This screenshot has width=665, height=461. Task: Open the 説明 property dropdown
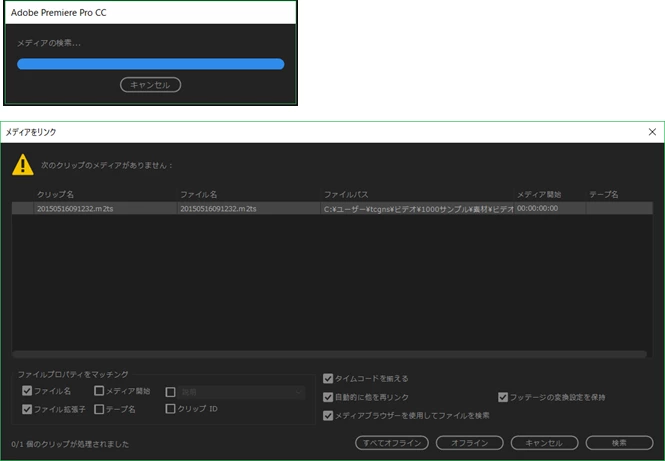click(241, 392)
